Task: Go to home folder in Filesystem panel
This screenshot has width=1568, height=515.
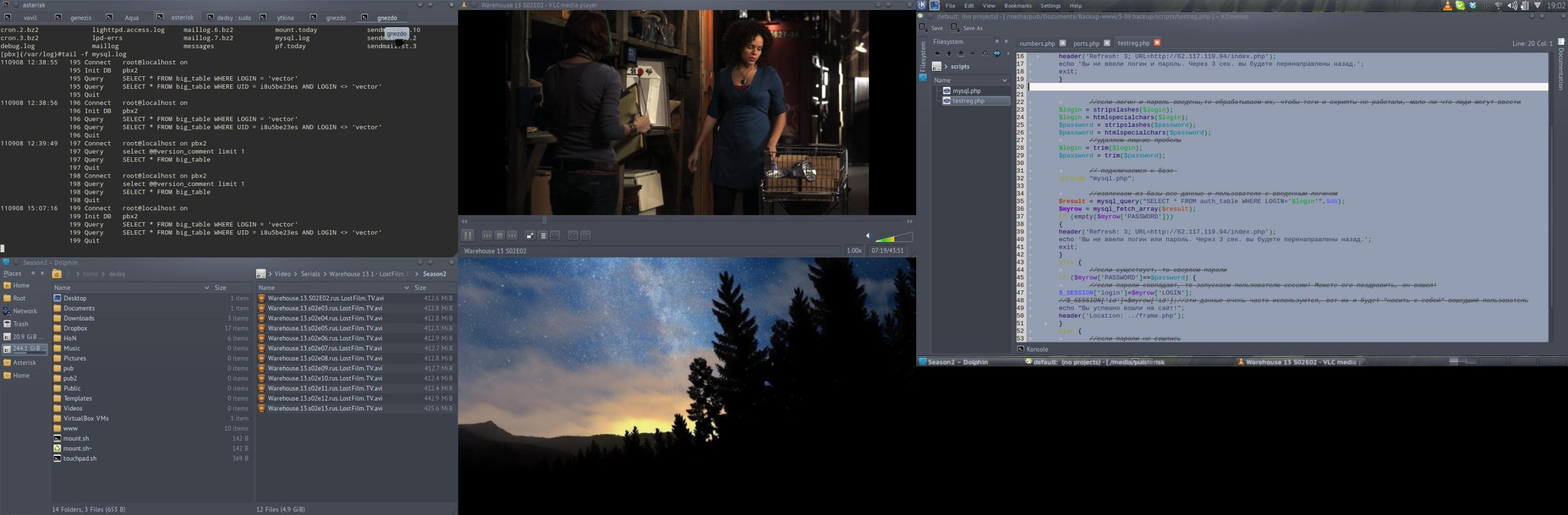Action: pos(961,53)
